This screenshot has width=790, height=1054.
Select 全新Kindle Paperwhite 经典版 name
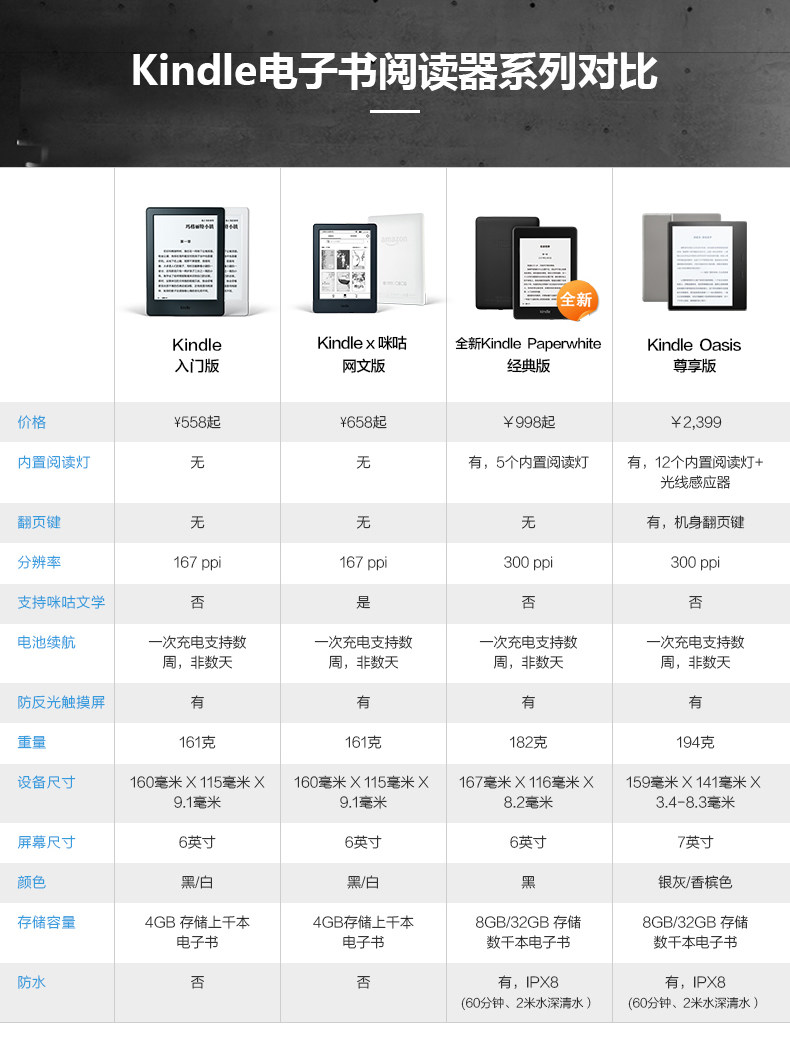click(x=528, y=354)
